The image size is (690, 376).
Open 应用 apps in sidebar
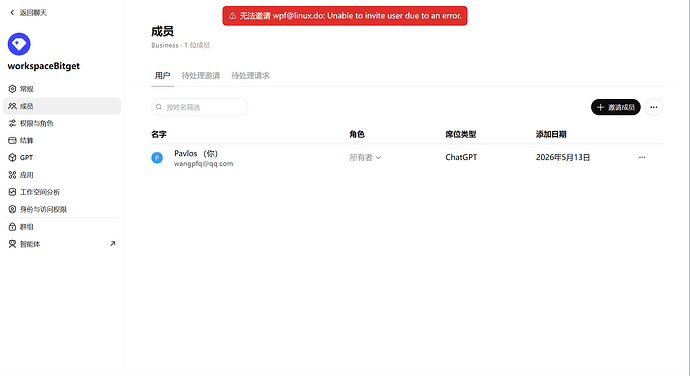(x=62, y=175)
